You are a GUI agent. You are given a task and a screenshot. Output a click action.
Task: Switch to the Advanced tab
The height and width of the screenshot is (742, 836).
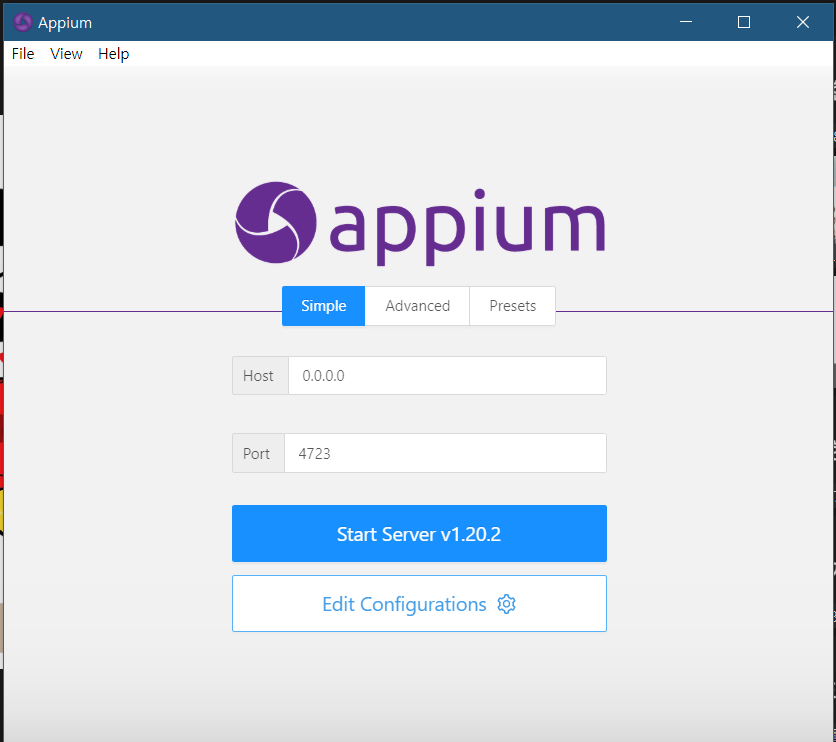click(417, 306)
